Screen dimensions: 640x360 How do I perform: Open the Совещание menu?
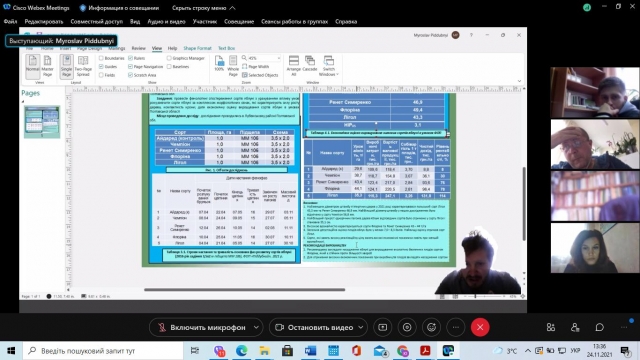(x=239, y=22)
